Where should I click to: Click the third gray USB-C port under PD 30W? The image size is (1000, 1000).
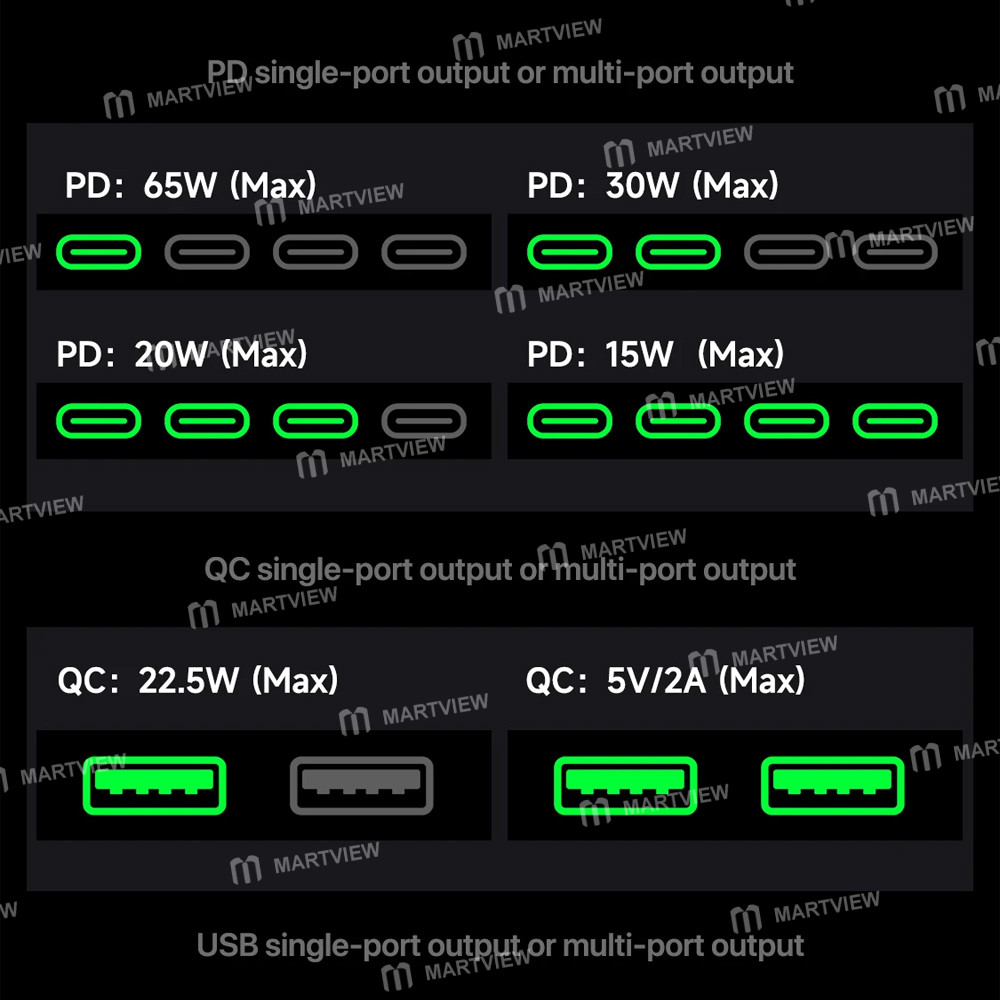[786, 252]
